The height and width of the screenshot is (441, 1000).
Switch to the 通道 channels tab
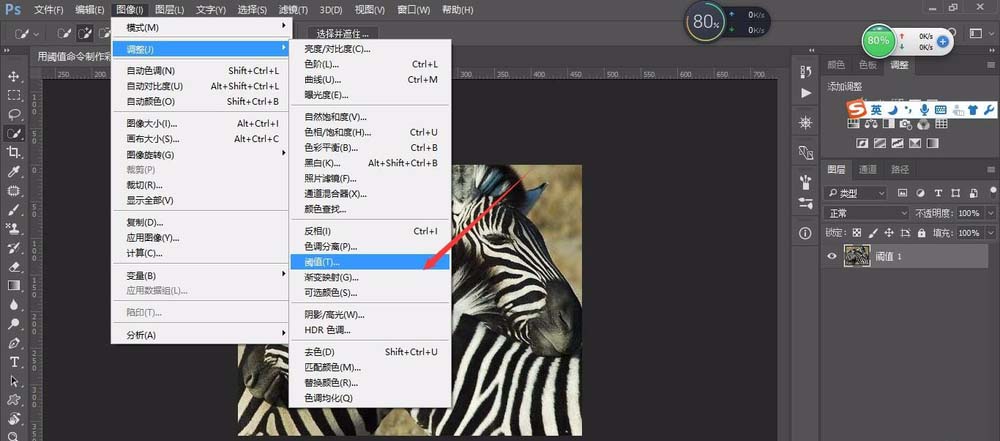(x=868, y=170)
